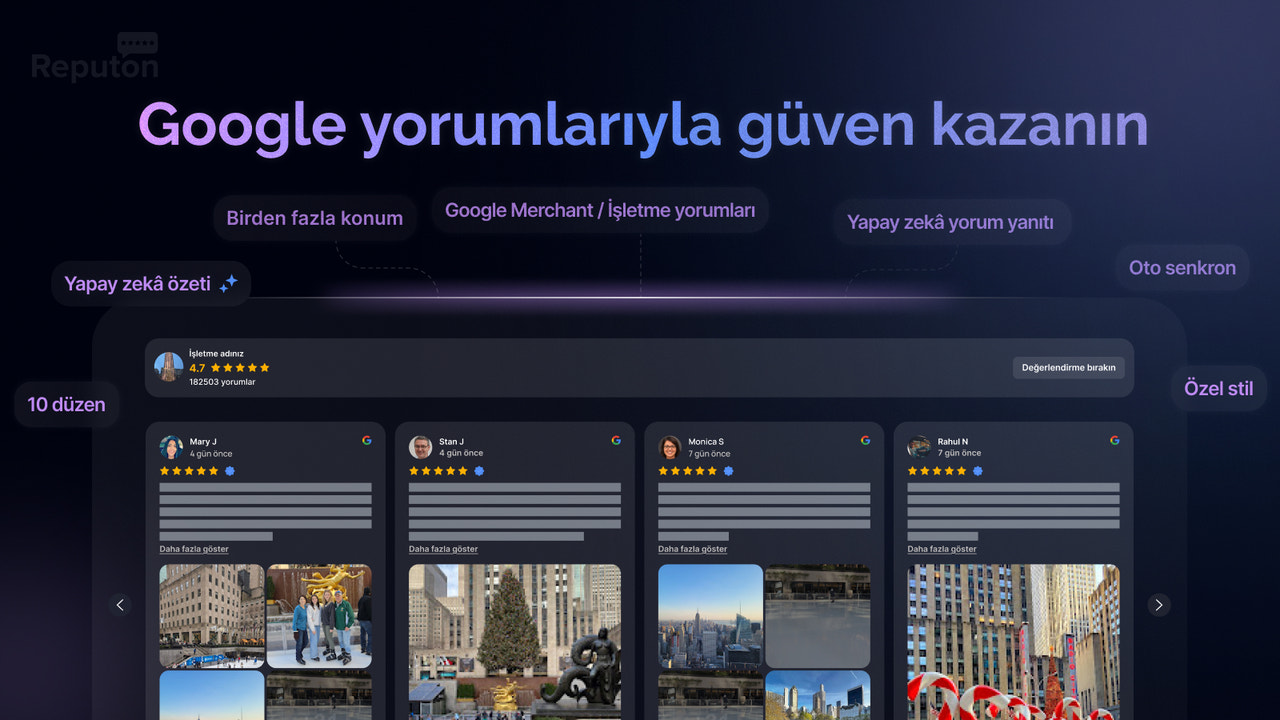Screen dimensions: 1280x720
Task: Select the Yapay zekâ yorum yanıtı pill
Action: [x=951, y=222]
